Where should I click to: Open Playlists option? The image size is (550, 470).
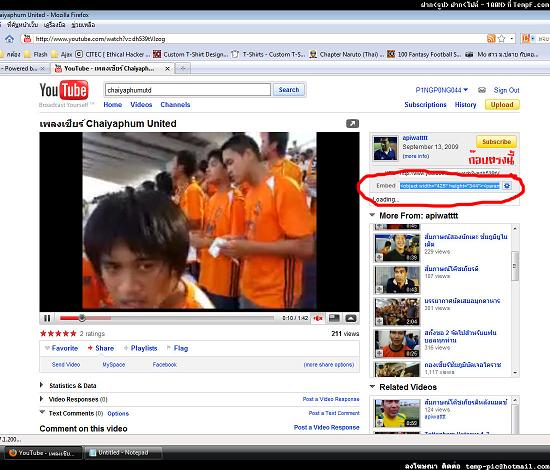pos(141,348)
